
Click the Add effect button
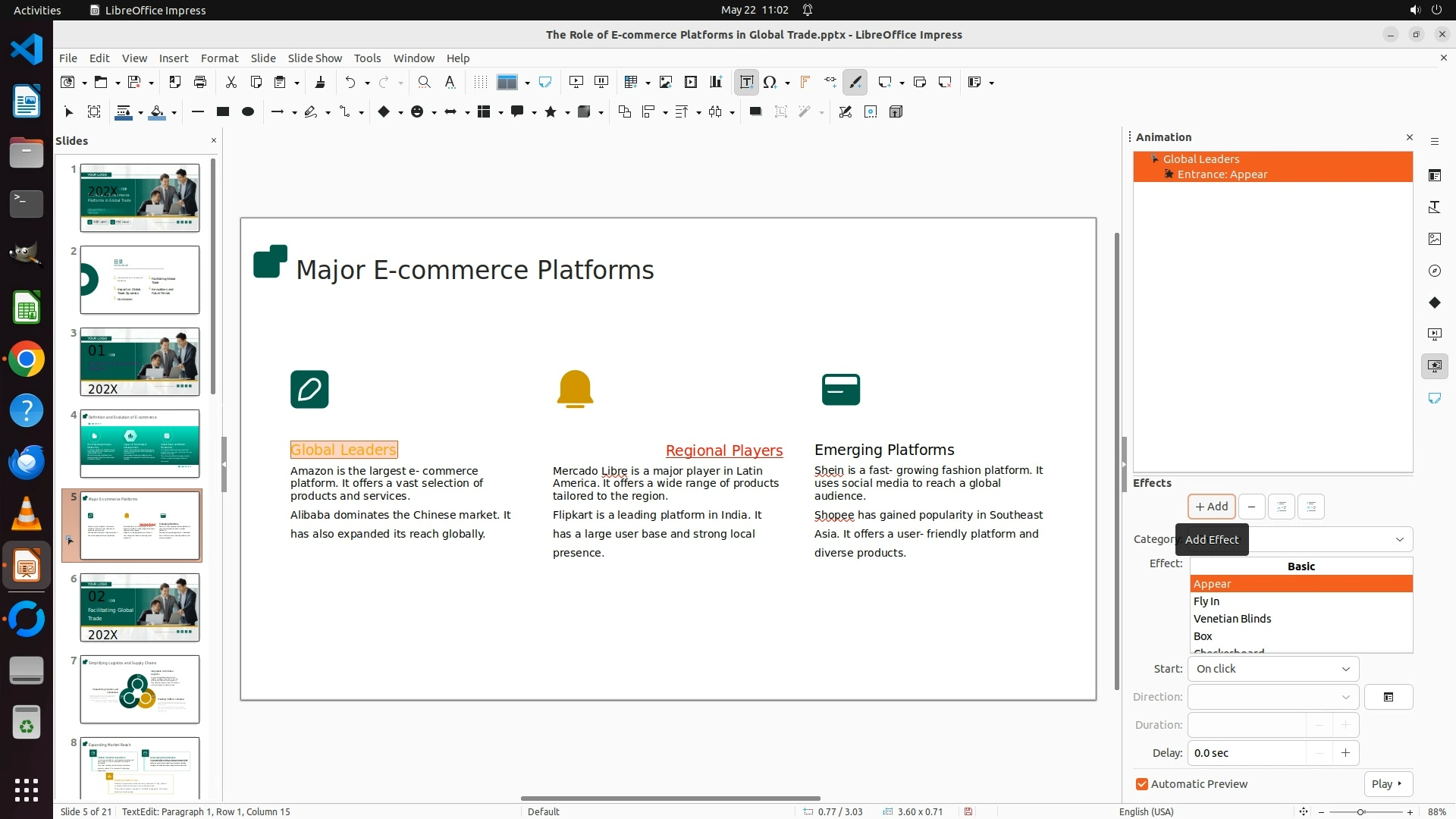(x=1211, y=507)
